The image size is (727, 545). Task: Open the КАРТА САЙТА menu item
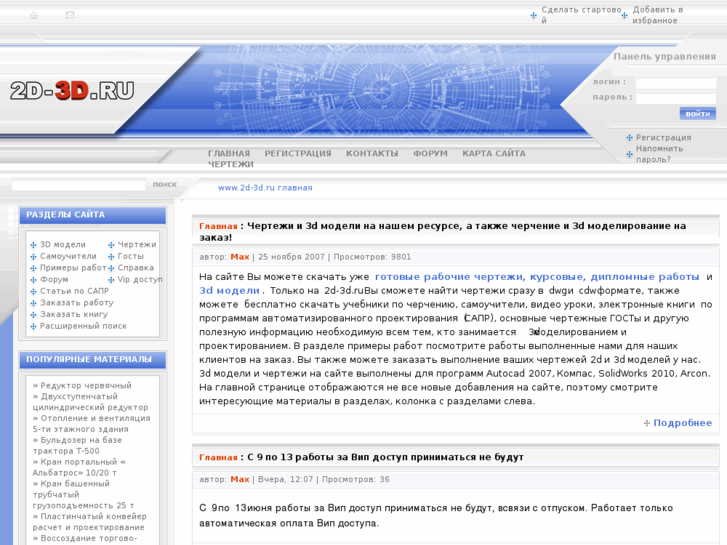point(493,154)
